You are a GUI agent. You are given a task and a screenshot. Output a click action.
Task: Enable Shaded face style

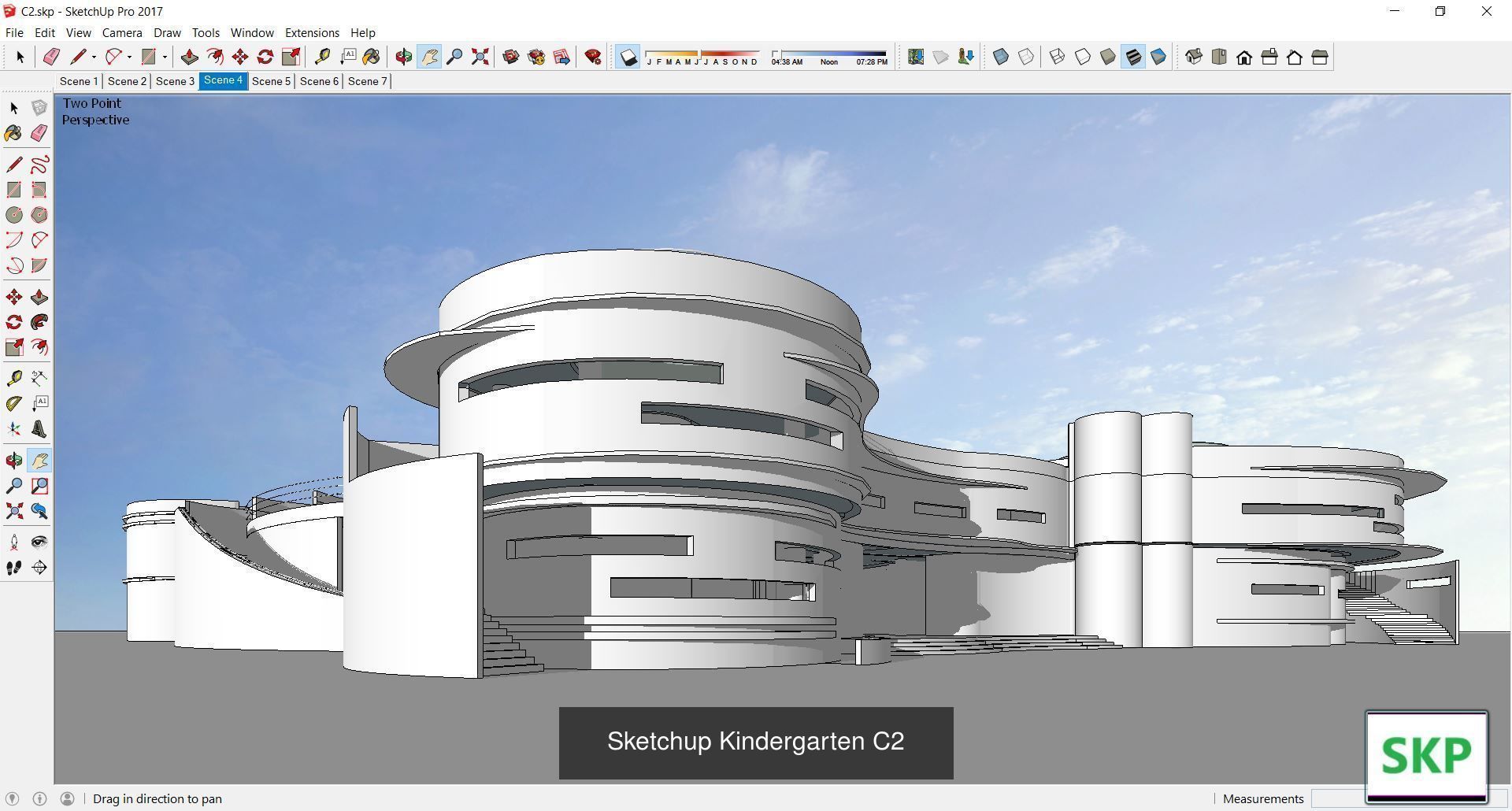[1108, 57]
